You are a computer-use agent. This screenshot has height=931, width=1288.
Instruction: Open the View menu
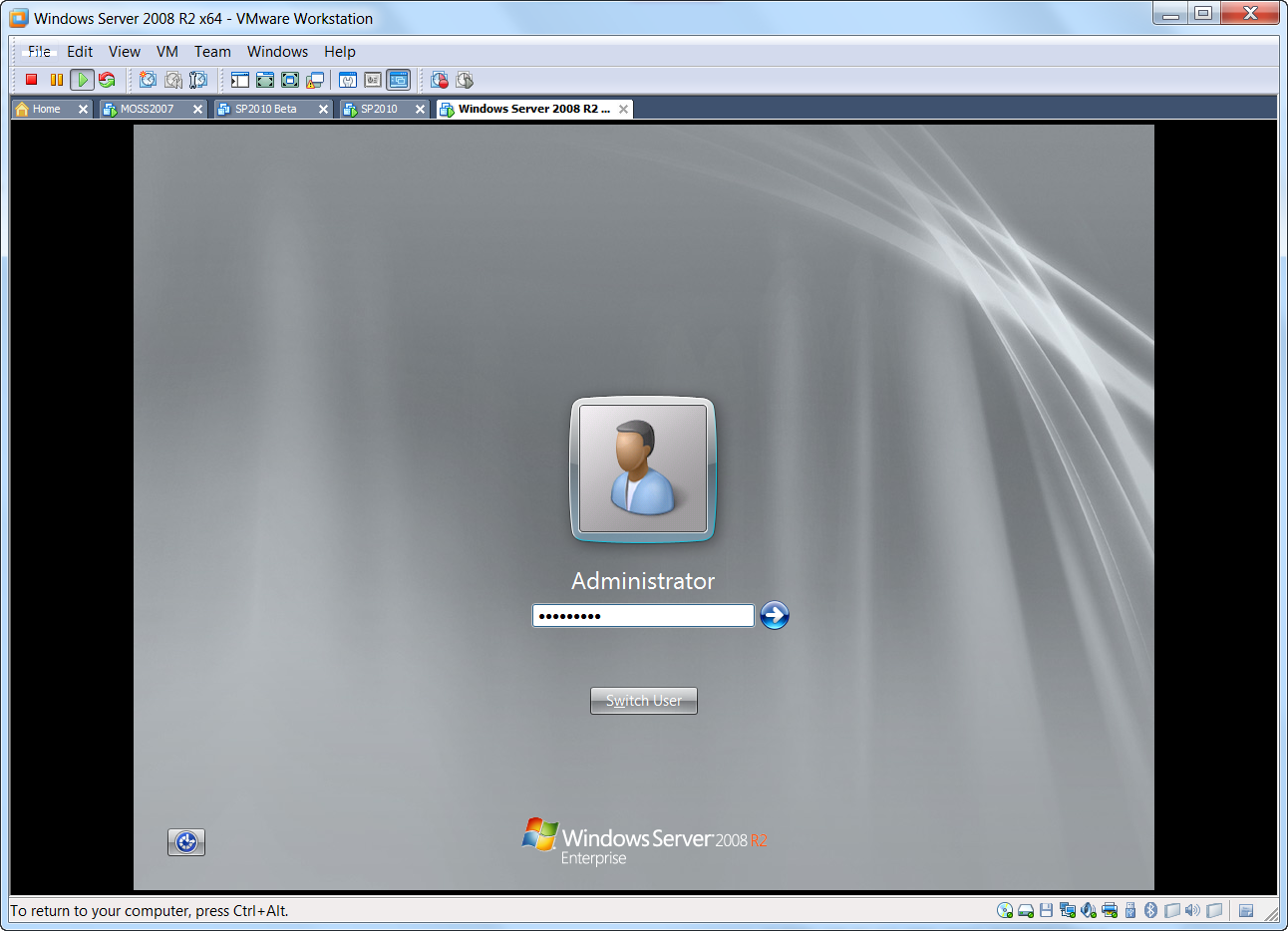click(125, 52)
